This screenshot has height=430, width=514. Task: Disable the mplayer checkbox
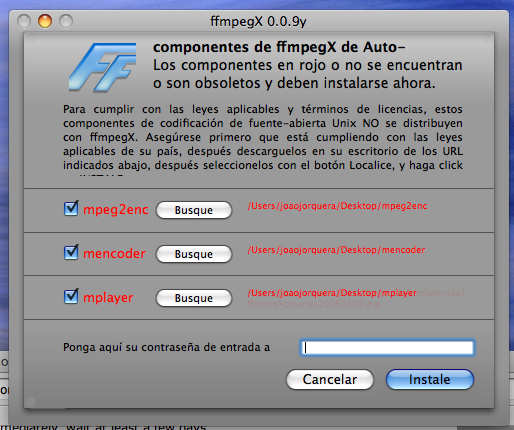pos(71,297)
